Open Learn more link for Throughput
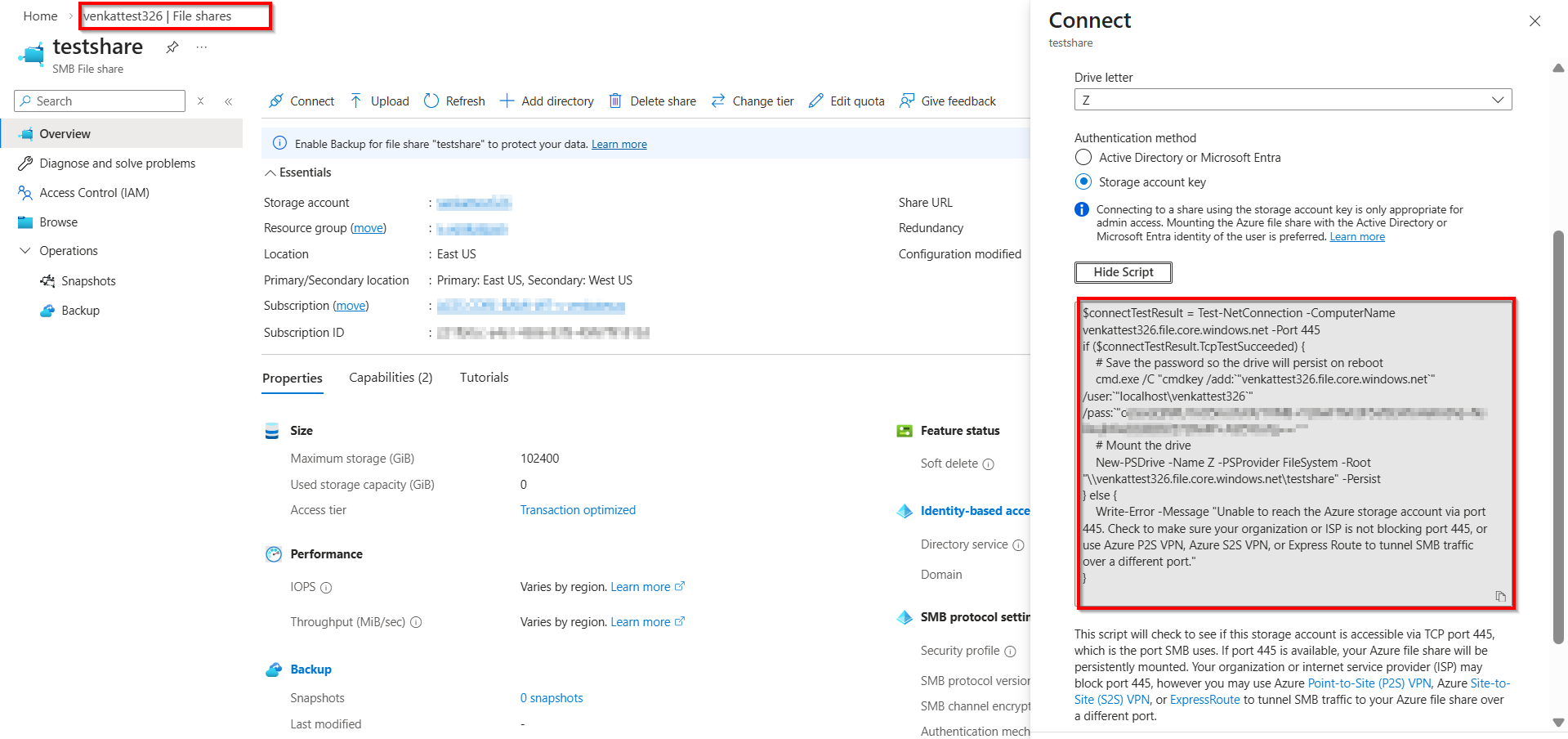The height and width of the screenshot is (739, 1568). [648, 622]
